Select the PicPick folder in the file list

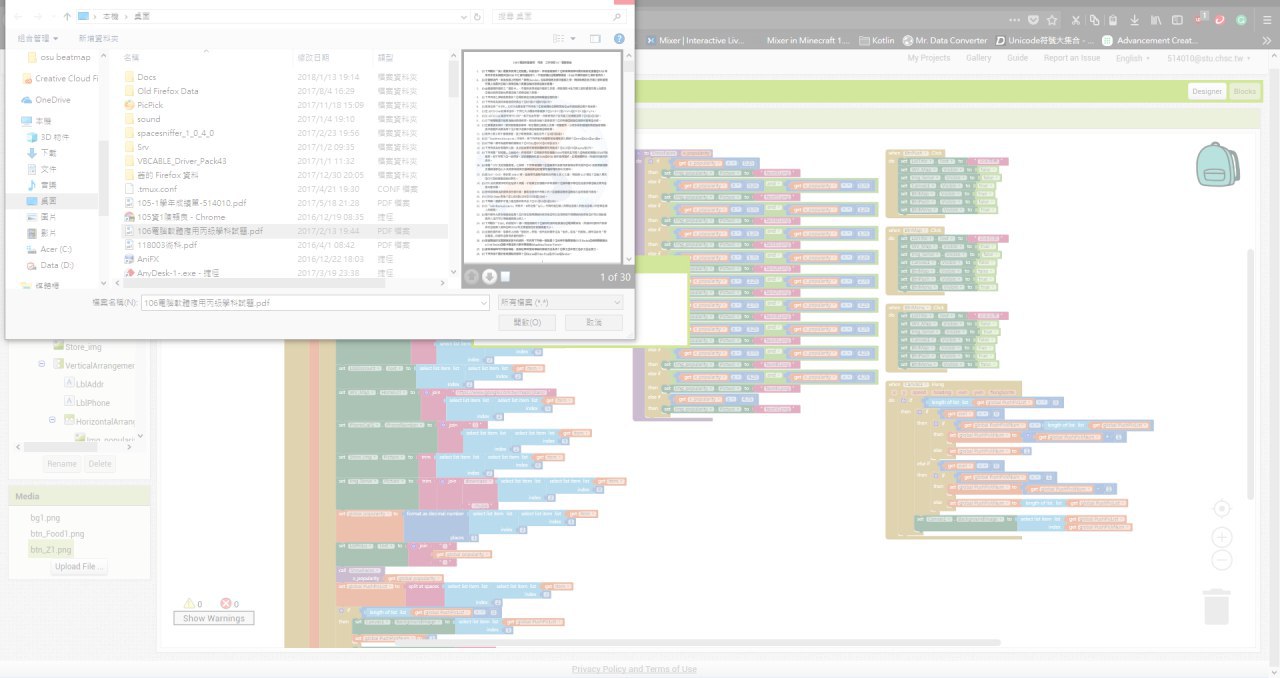coord(150,104)
